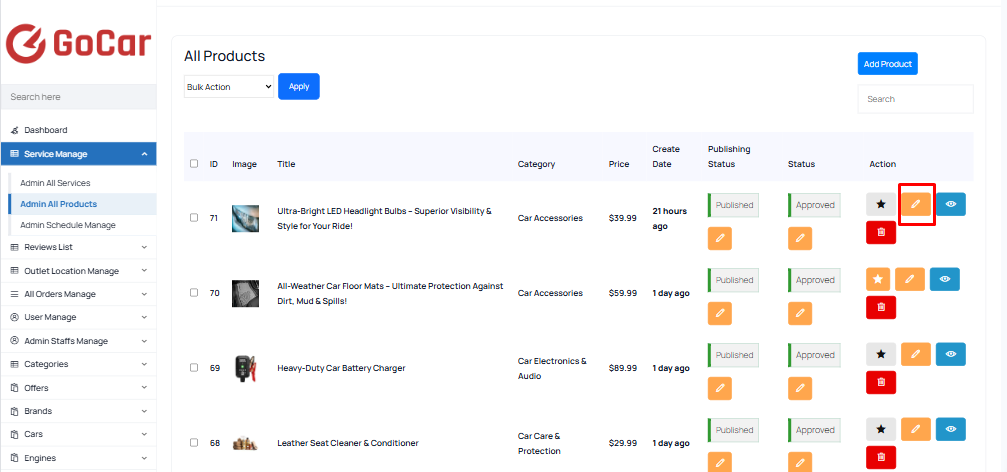Open Admin All Services in sidebar
Image resolution: width=1007 pixels, height=472 pixels.
coord(55,183)
